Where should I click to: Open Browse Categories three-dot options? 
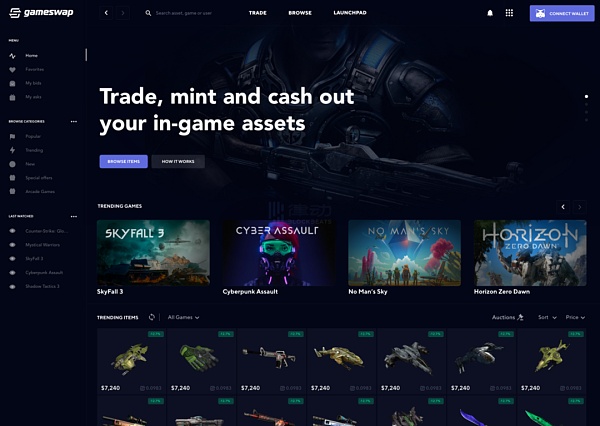click(74, 121)
